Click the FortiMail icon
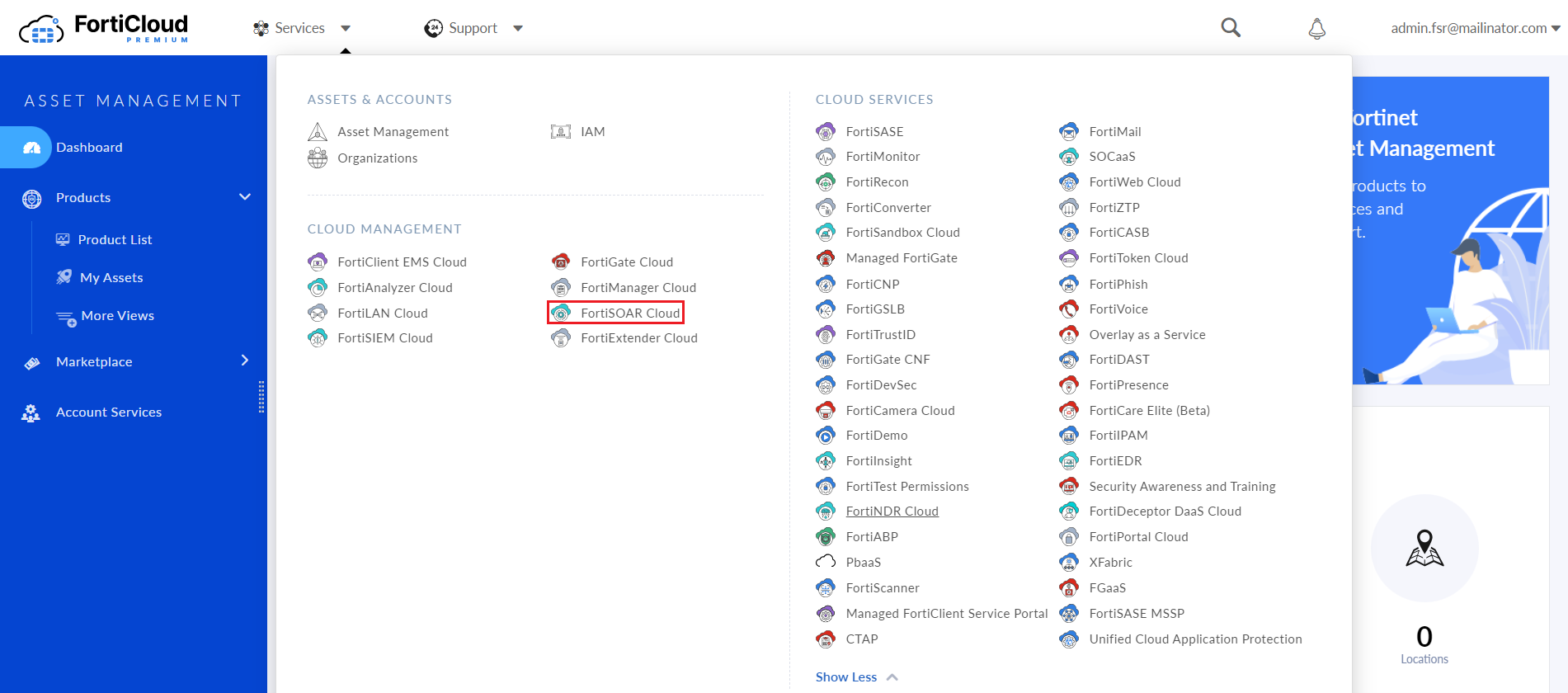 point(1069,132)
